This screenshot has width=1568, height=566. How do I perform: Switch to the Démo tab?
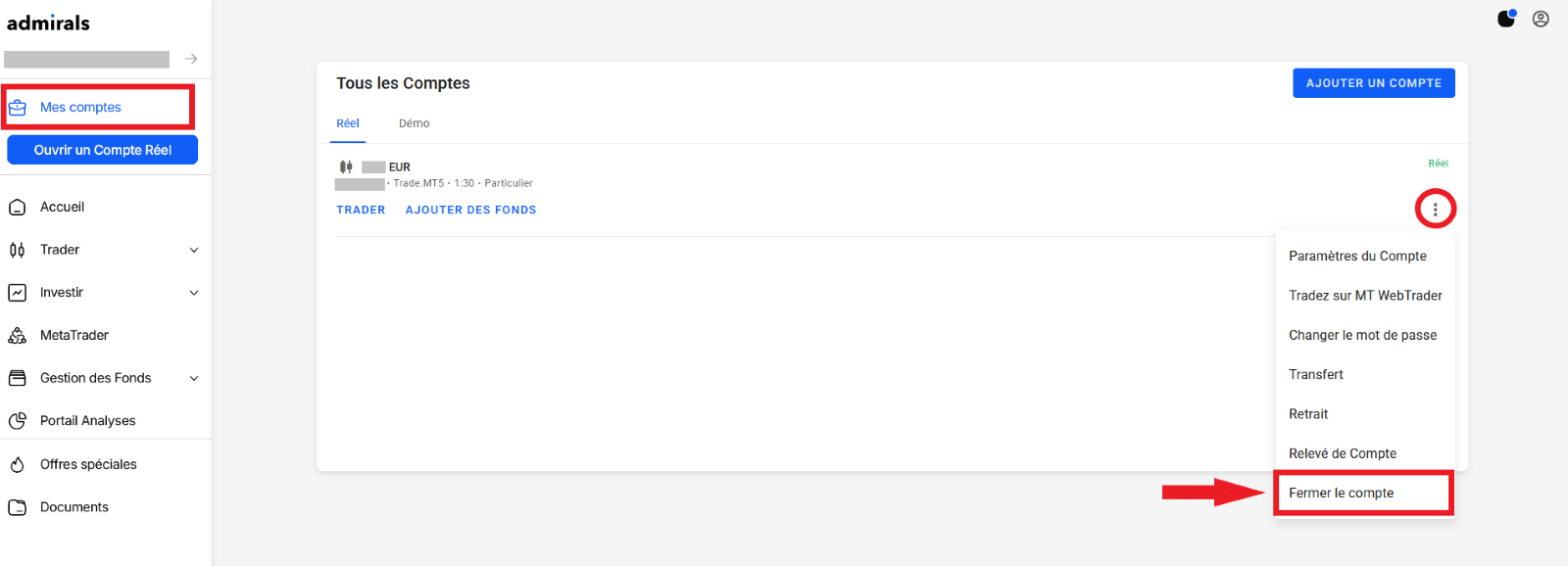point(414,123)
